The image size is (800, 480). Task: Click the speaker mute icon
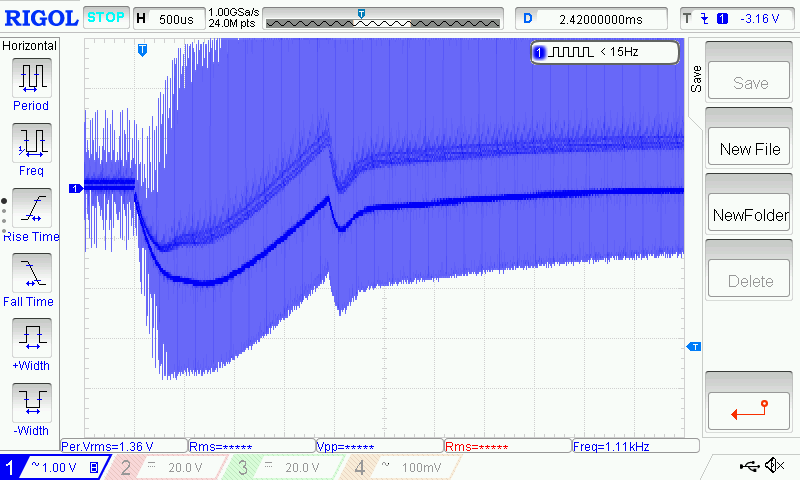pos(773,466)
